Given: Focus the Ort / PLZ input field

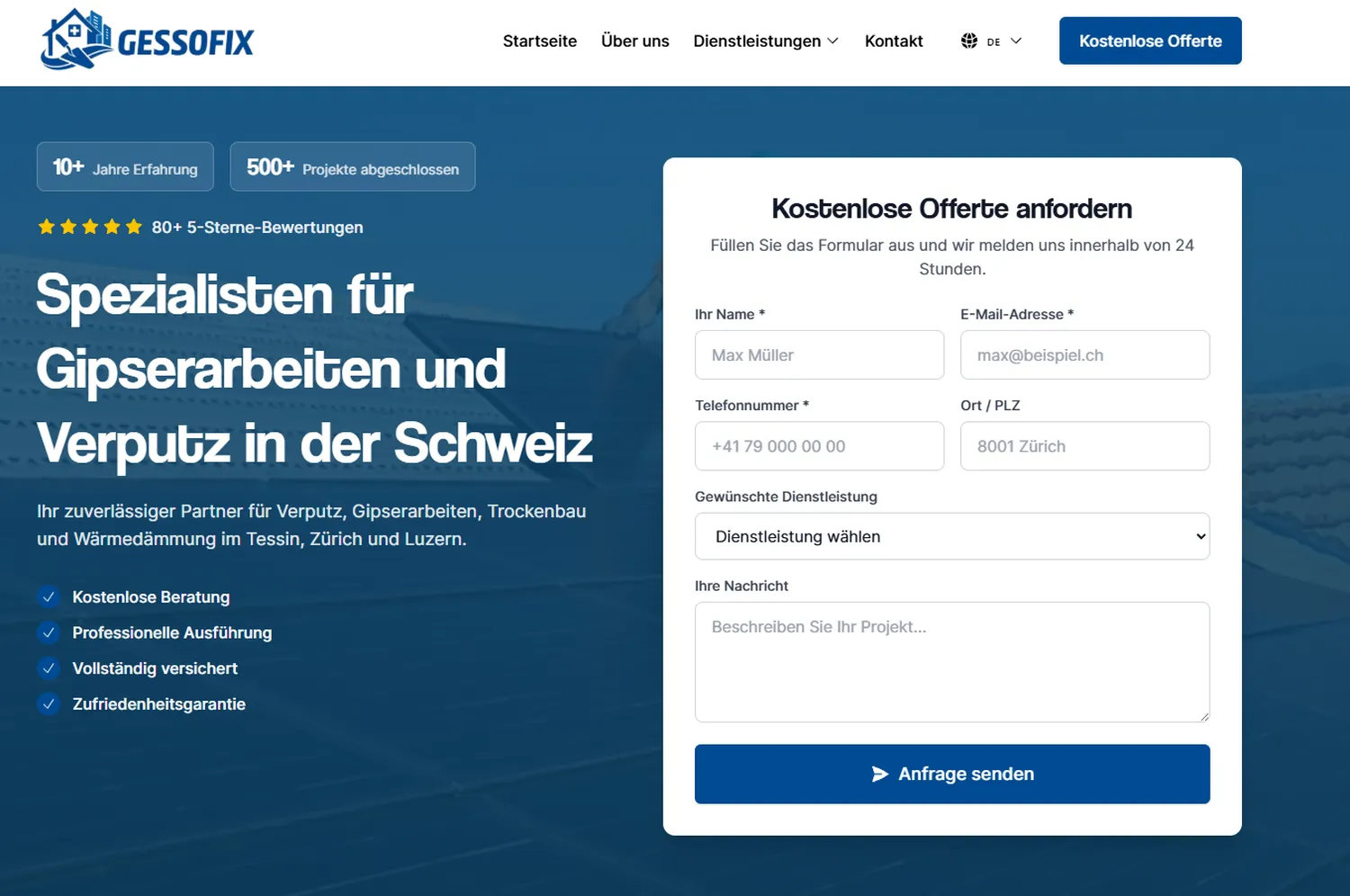Looking at the screenshot, I should pyautogui.click(x=1084, y=446).
